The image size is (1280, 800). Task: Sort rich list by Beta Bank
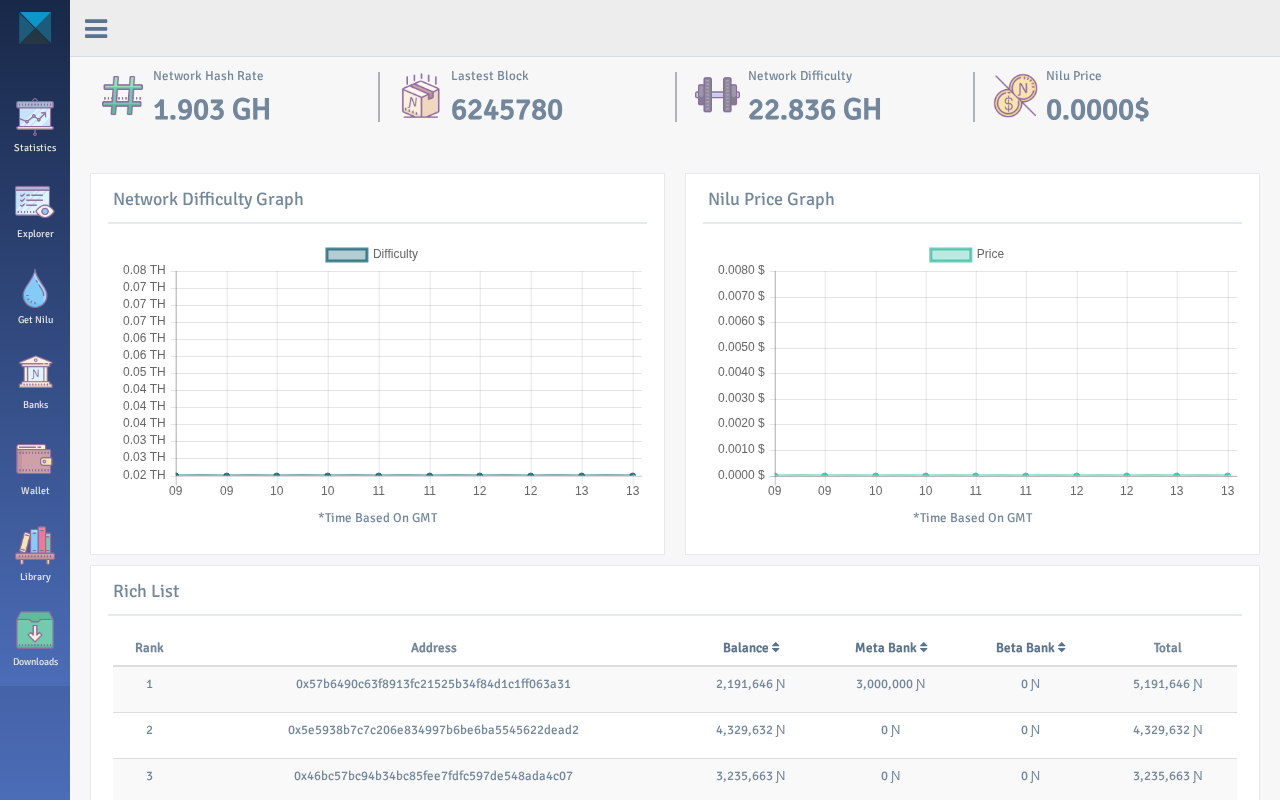[x=1030, y=648]
